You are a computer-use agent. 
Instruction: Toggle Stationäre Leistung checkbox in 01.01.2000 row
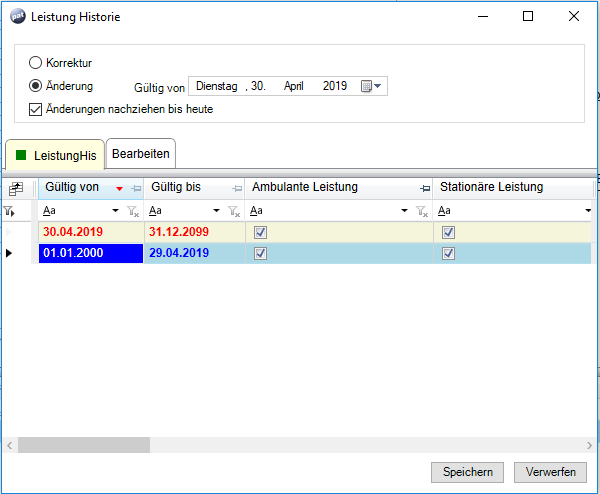tap(448, 253)
